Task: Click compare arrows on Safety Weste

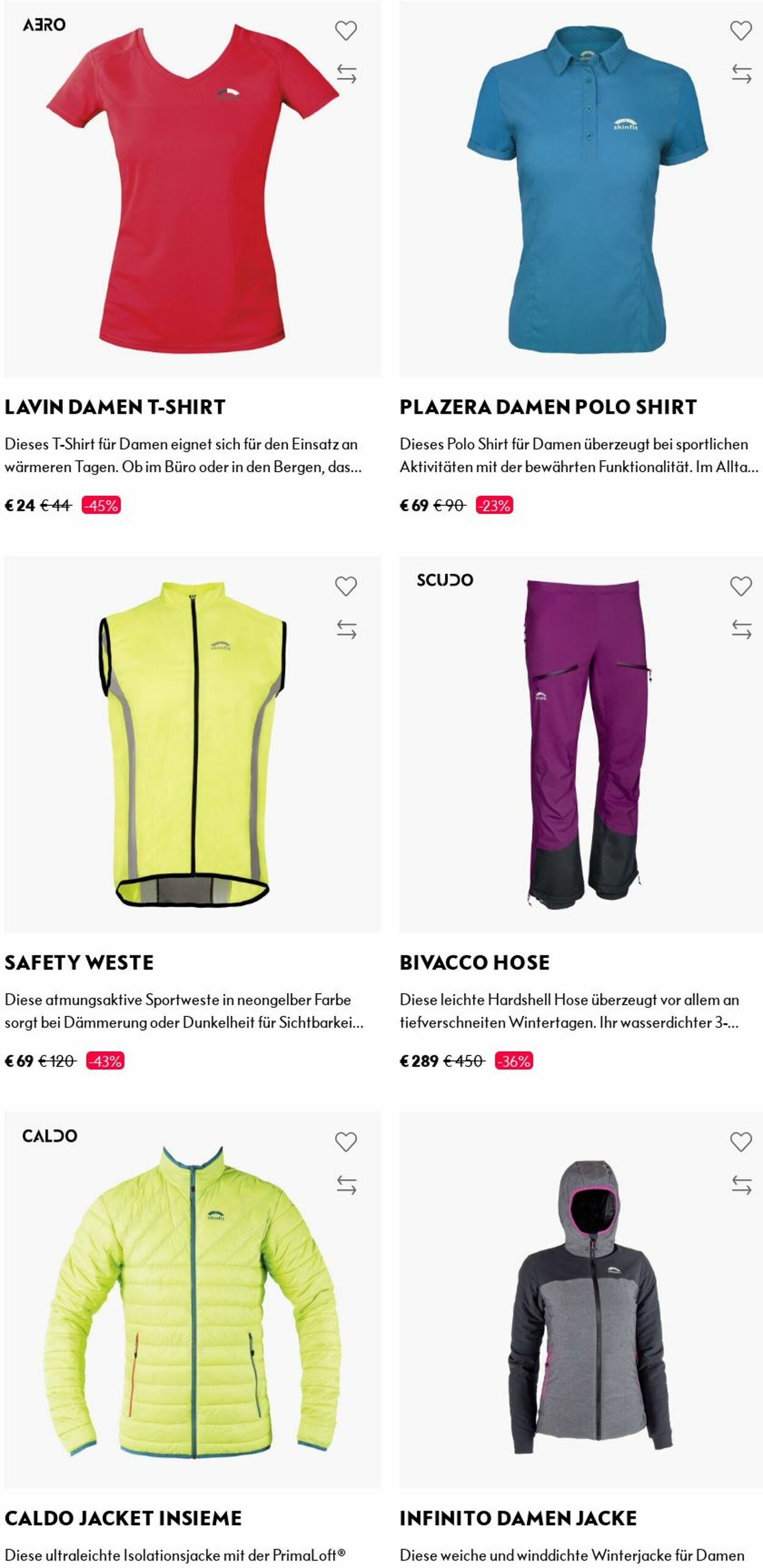Action: (x=346, y=630)
